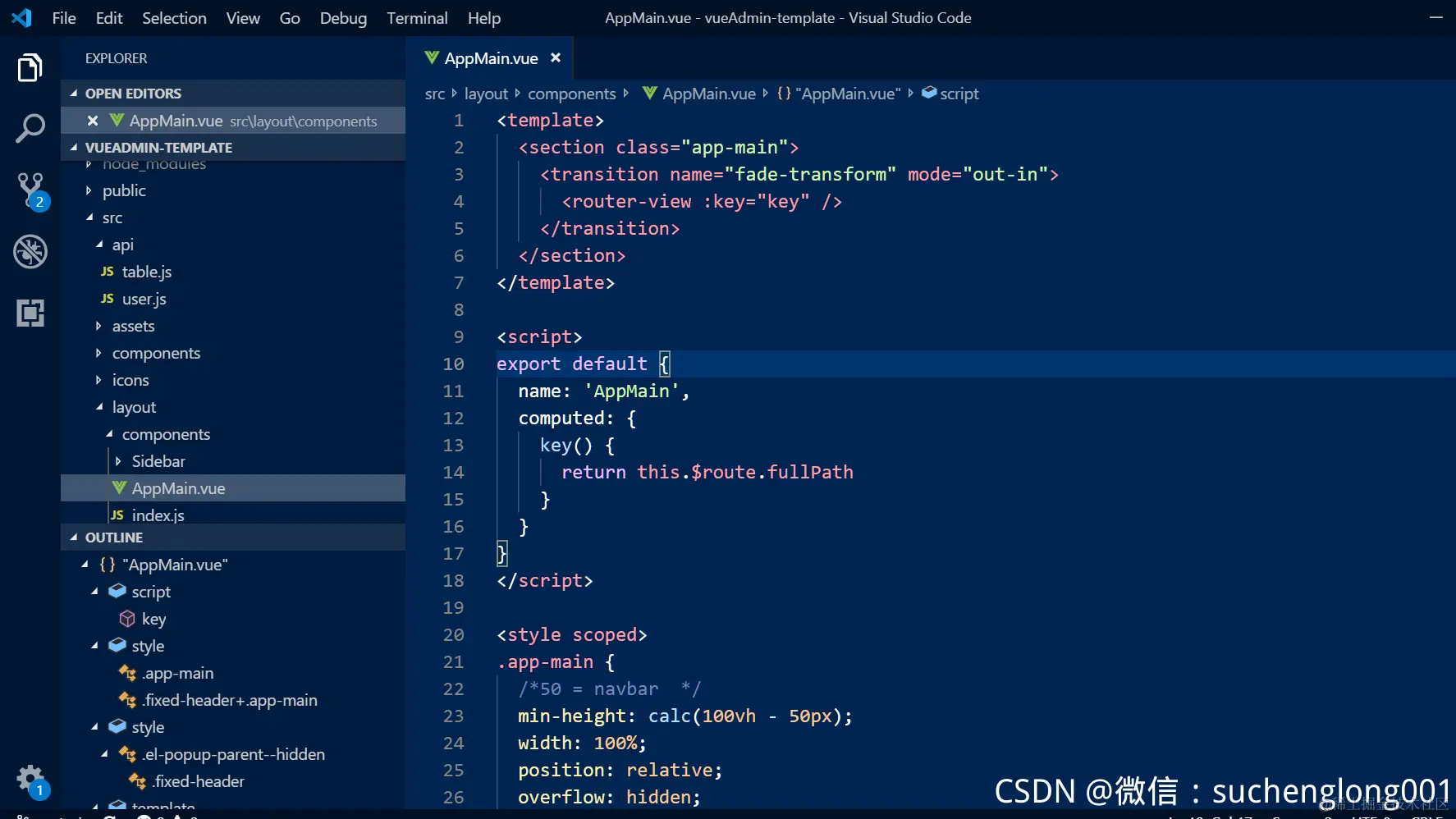
Task: Collapse the OPEN EDITORS section
Action: [233, 93]
